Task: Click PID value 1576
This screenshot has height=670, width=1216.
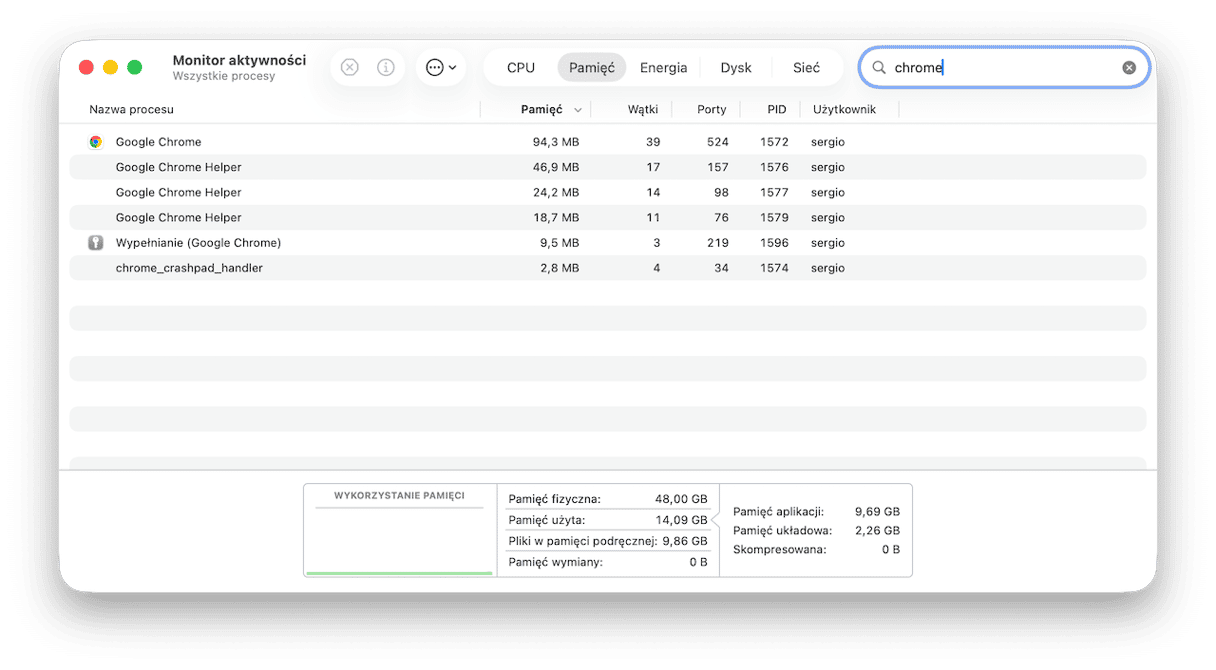Action: coord(774,167)
